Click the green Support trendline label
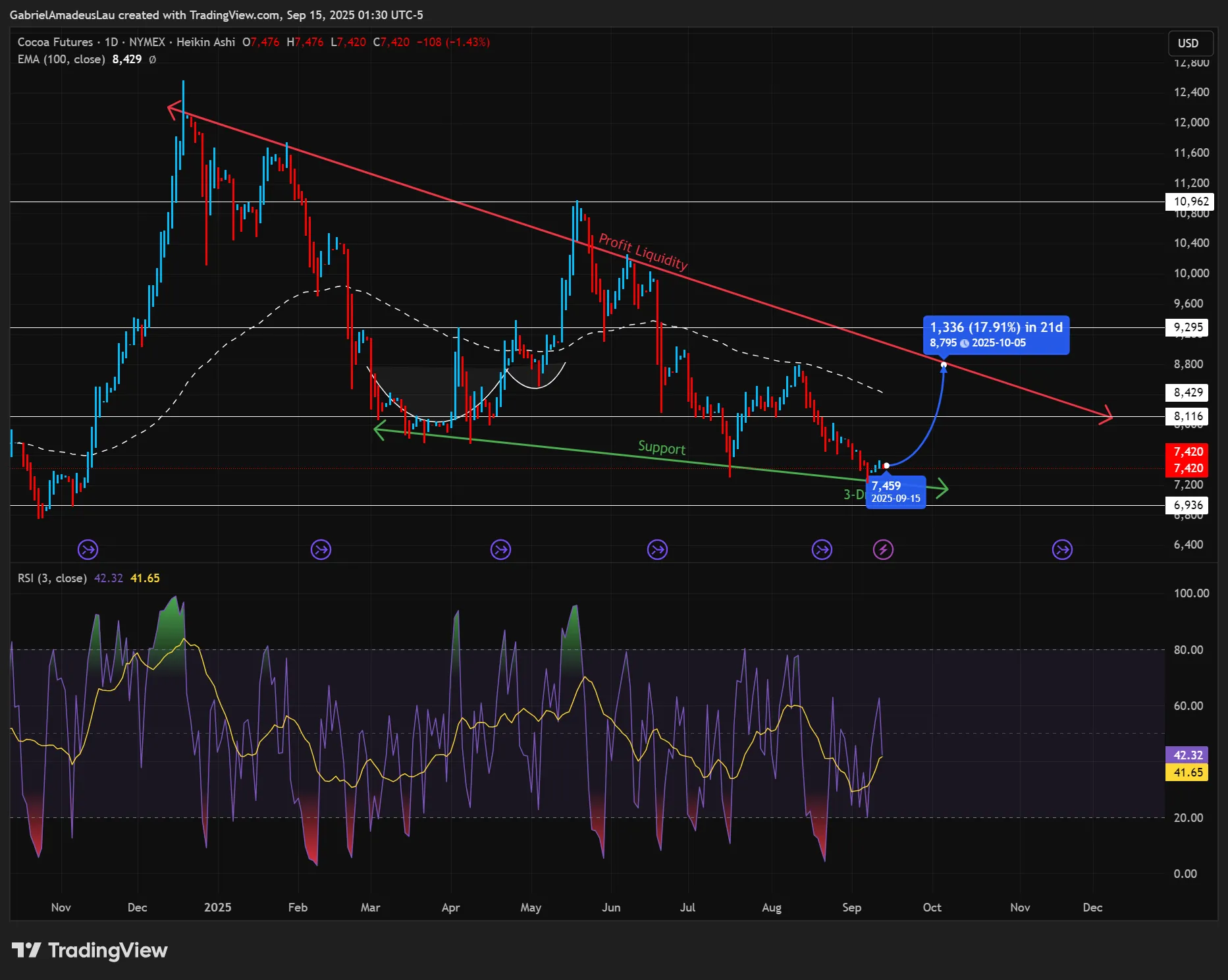This screenshot has width=1228, height=980. pyautogui.click(x=662, y=448)
